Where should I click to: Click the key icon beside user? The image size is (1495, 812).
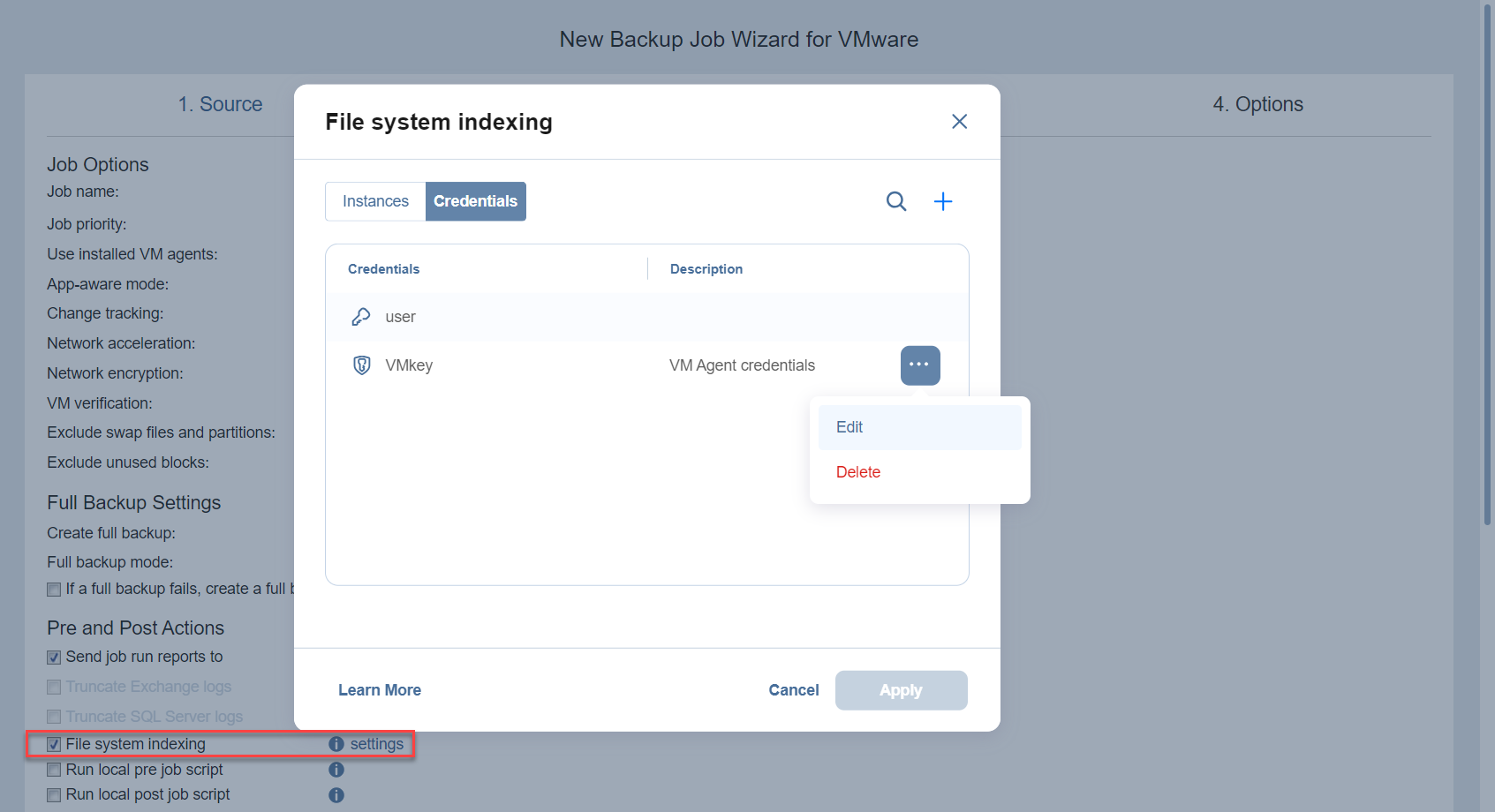pos(361,317)
